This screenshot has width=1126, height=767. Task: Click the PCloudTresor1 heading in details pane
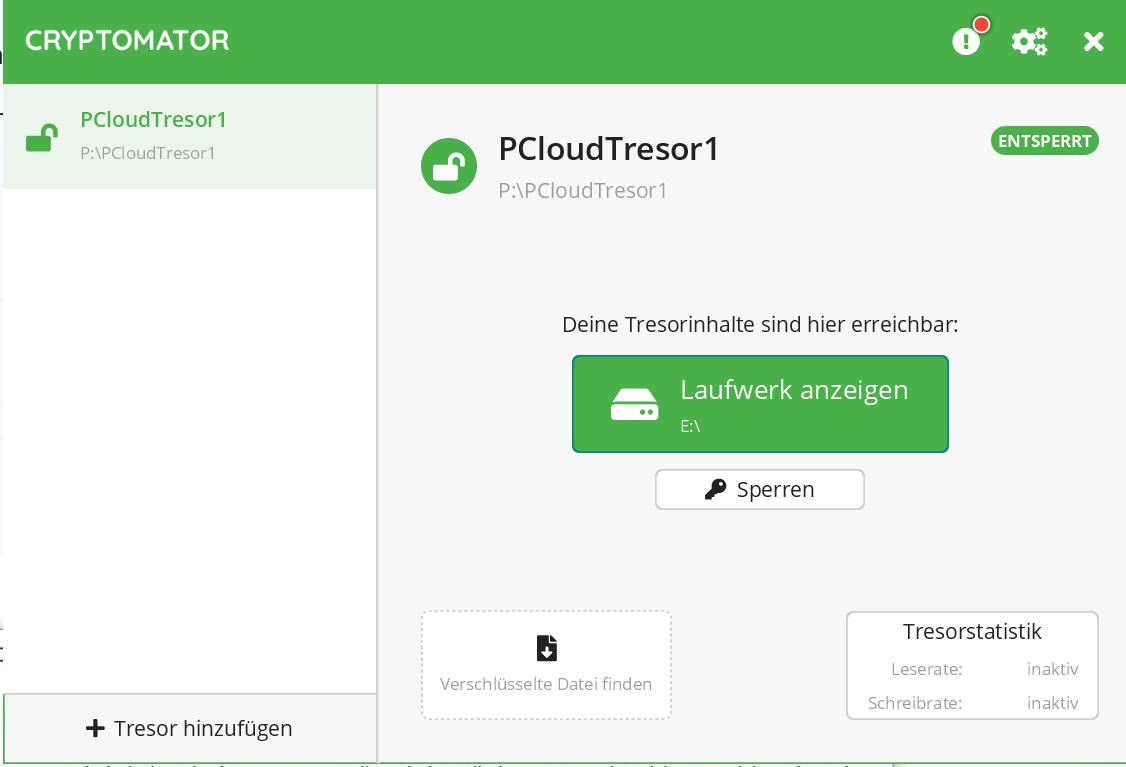[609, 149]
